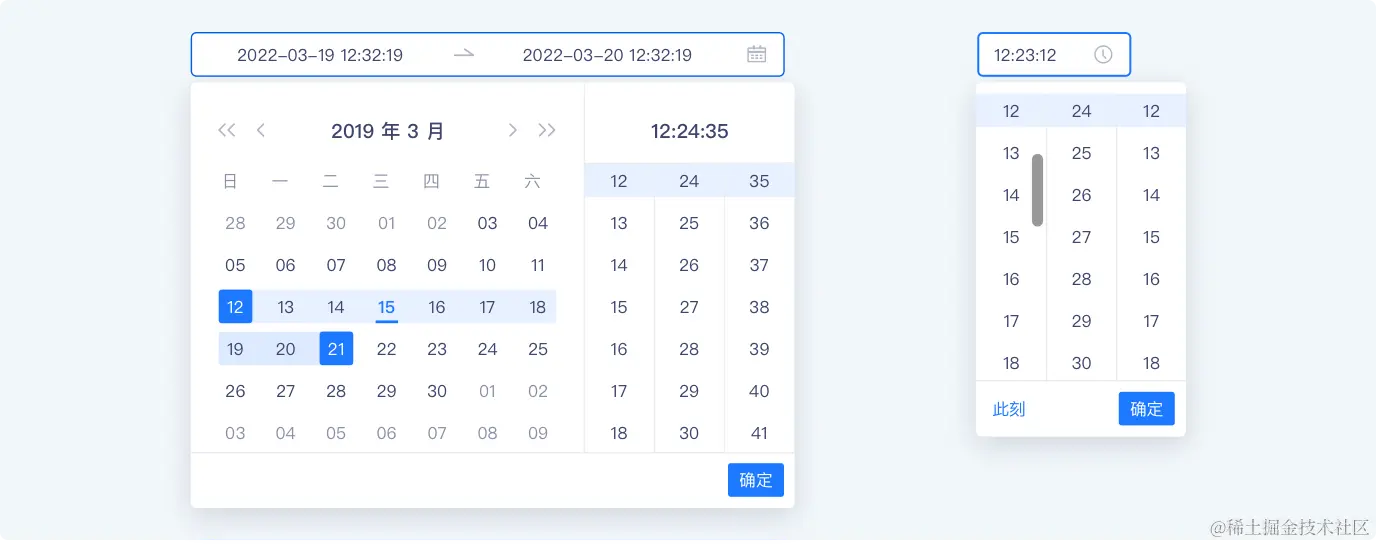The height and width of the screenshot is (544, 1376).
Task: Select highlighted end date 21
Action: tap(336, 349)
